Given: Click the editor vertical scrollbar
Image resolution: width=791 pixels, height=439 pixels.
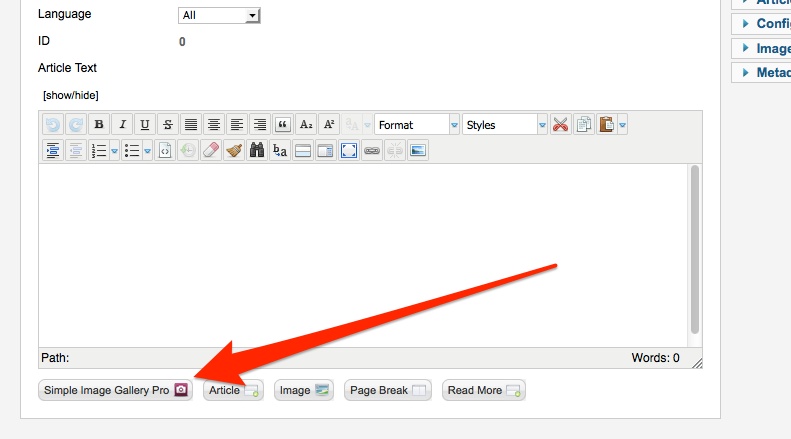Looking at the screenshot, I should click(695, 250).
